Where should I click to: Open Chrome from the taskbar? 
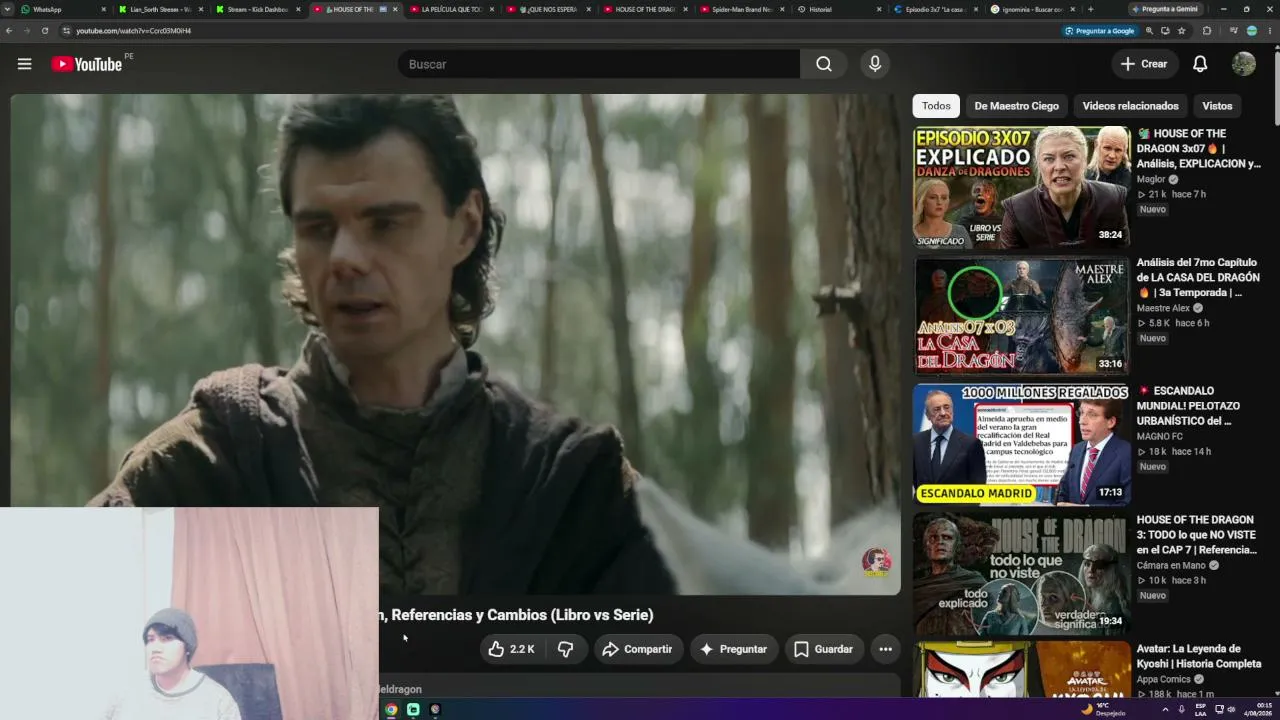click(x=391, y=709)
